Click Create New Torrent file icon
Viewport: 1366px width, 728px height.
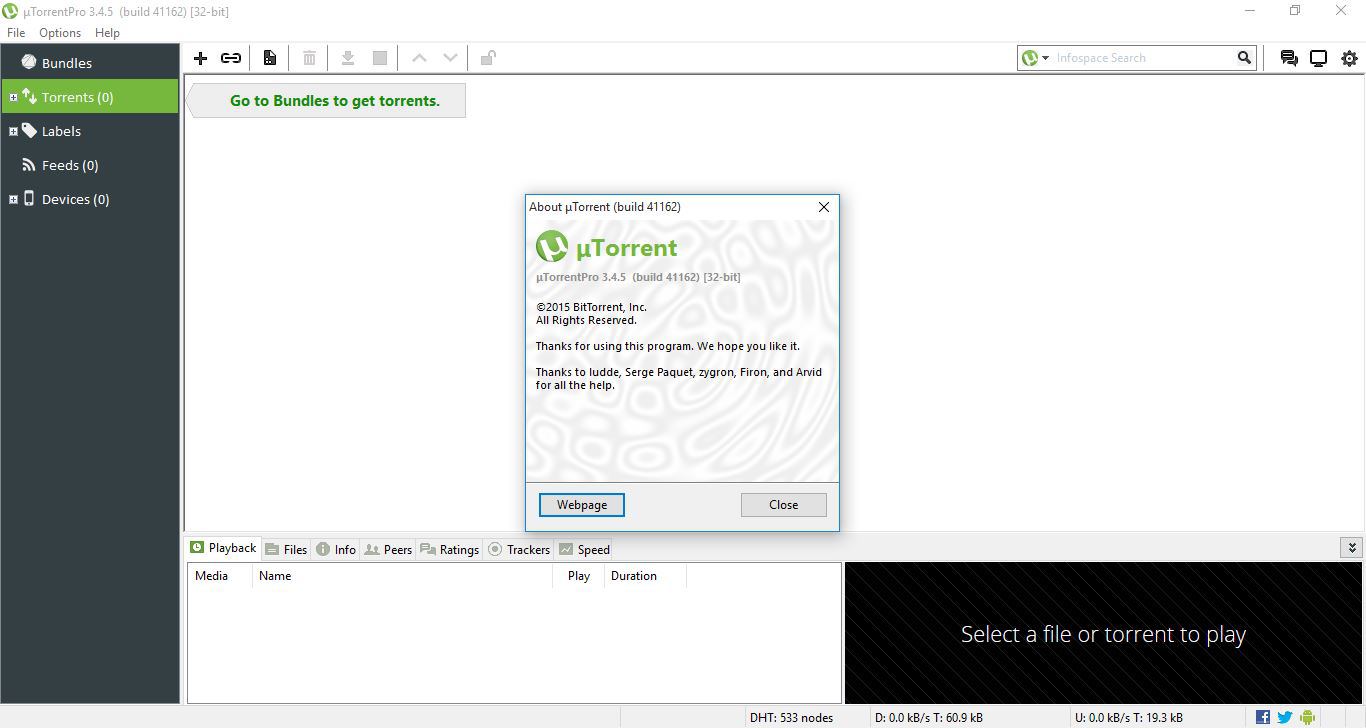point(270,58)
